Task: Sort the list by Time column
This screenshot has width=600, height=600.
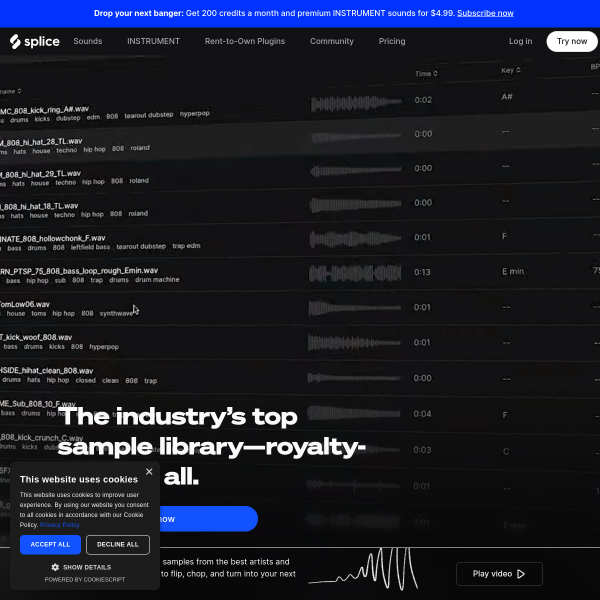Action: 426,73
